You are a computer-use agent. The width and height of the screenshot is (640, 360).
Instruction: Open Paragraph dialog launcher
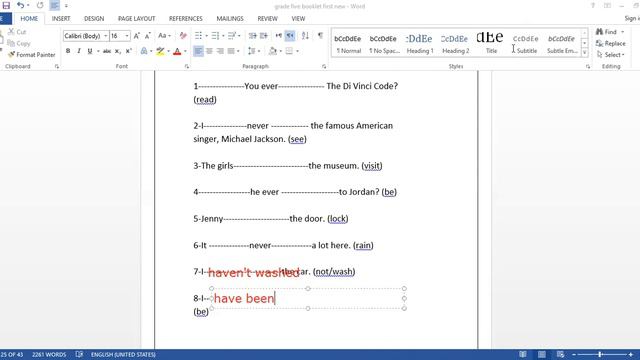click(x=324, y=66)
